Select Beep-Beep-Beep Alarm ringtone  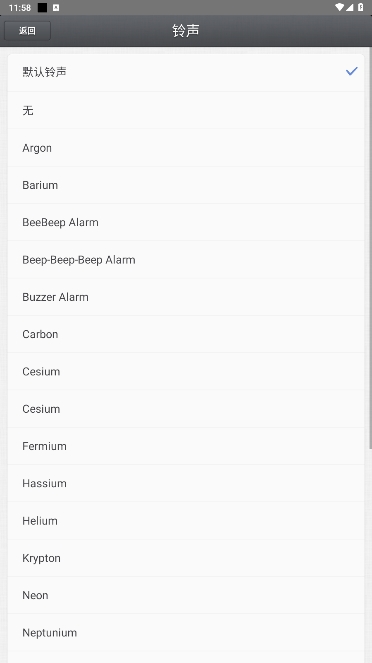[x=186, y=260]
